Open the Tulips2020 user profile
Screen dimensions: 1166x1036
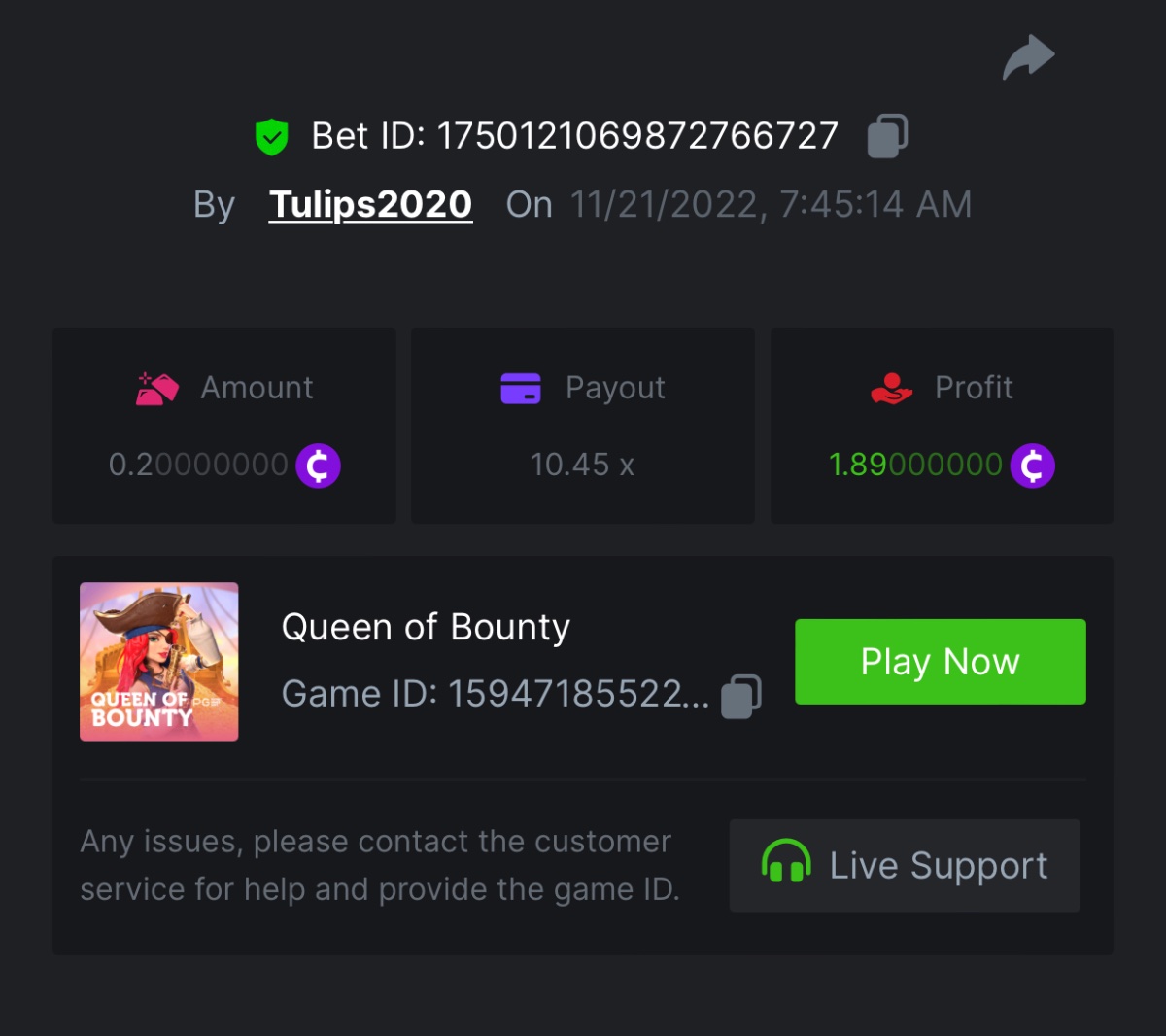(370, 205)
